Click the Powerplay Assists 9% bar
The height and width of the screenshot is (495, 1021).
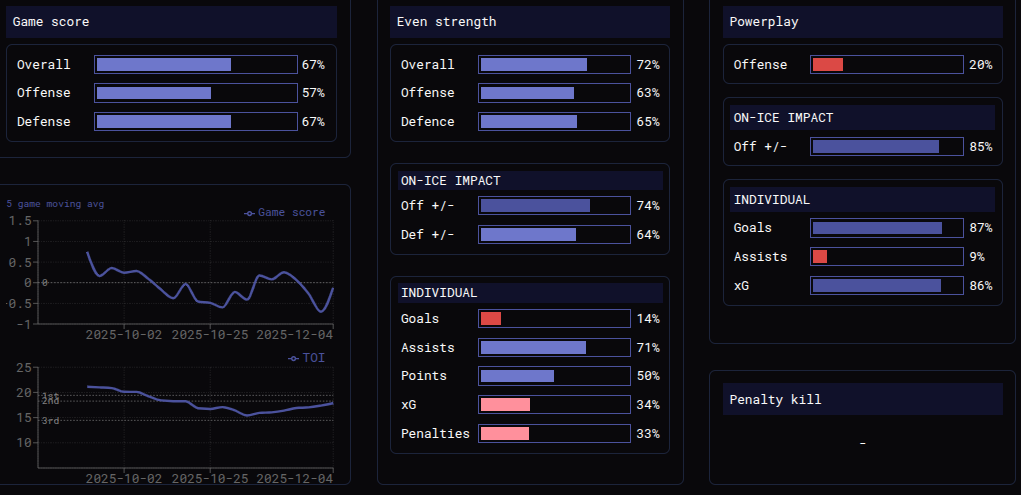click(x=887, y=257)
